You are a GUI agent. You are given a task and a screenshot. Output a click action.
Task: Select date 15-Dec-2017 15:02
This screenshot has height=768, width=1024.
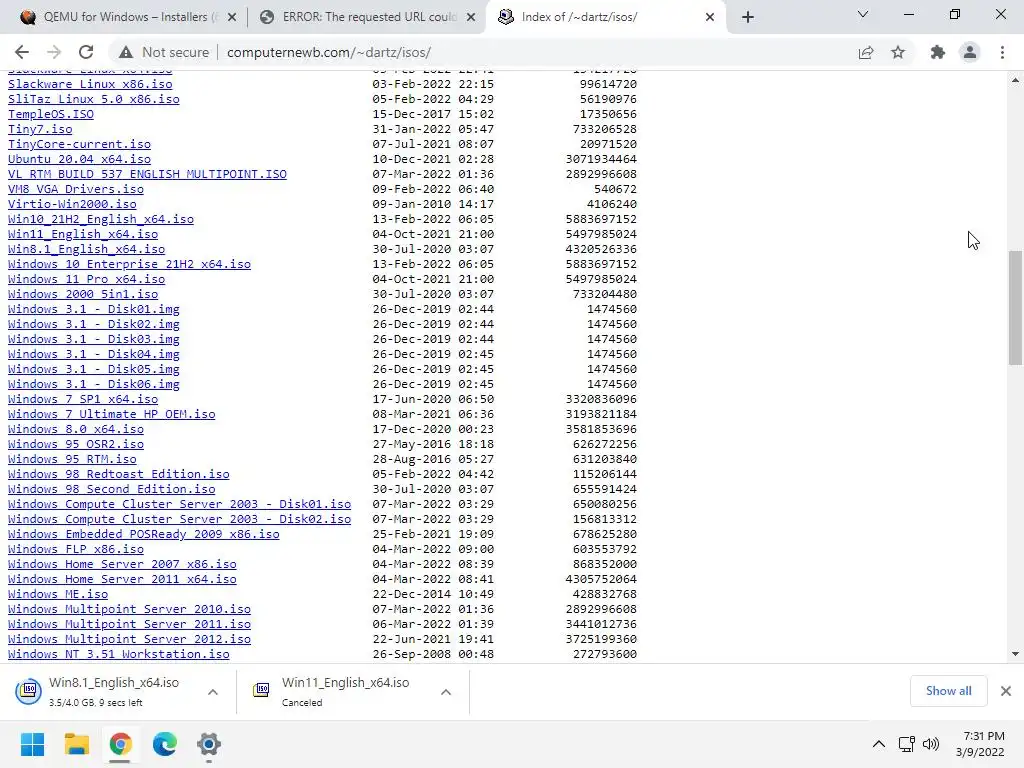433,114
